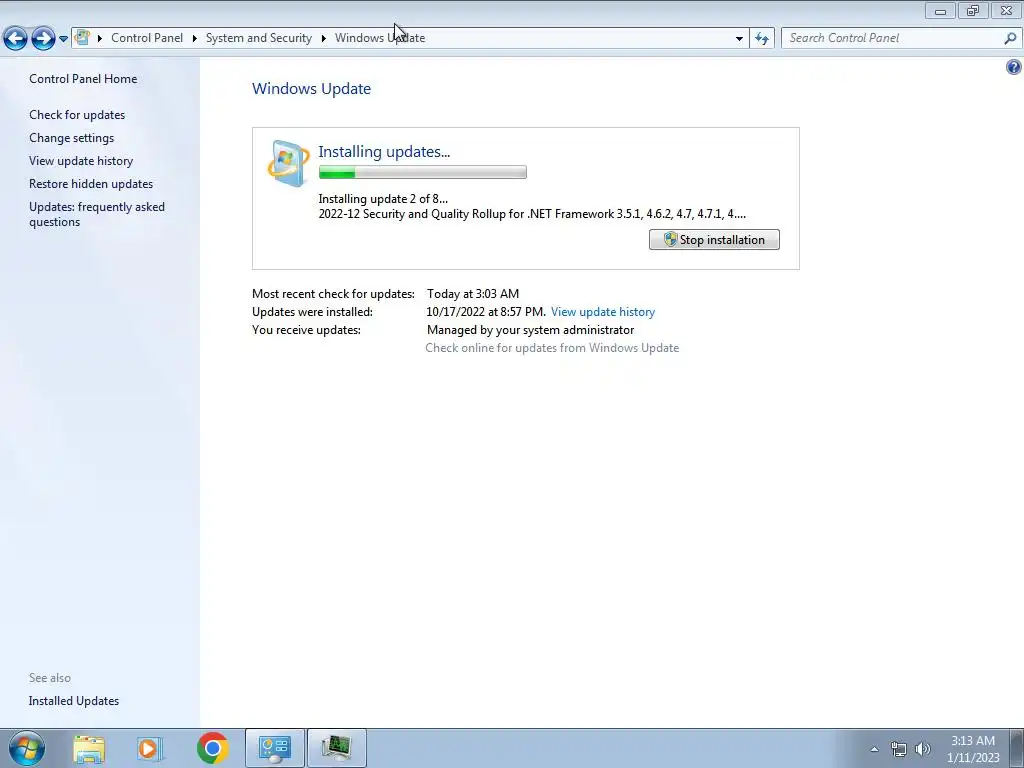1024x768 pixels.
Task: Minimize the Windows Update window
Action: pyautogui.click(x=940, y=10)
